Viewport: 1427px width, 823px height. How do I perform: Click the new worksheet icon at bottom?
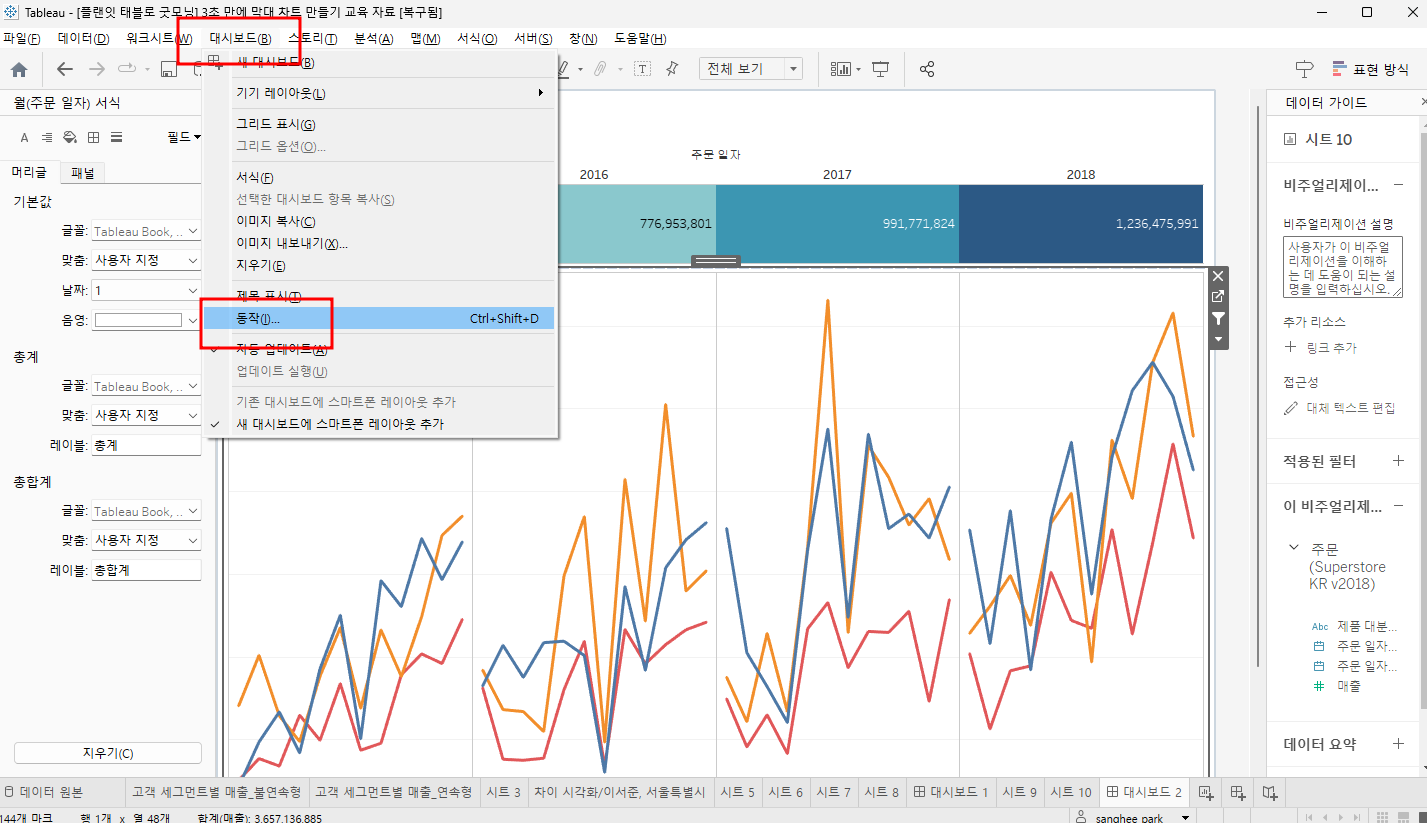point(1204,792)
